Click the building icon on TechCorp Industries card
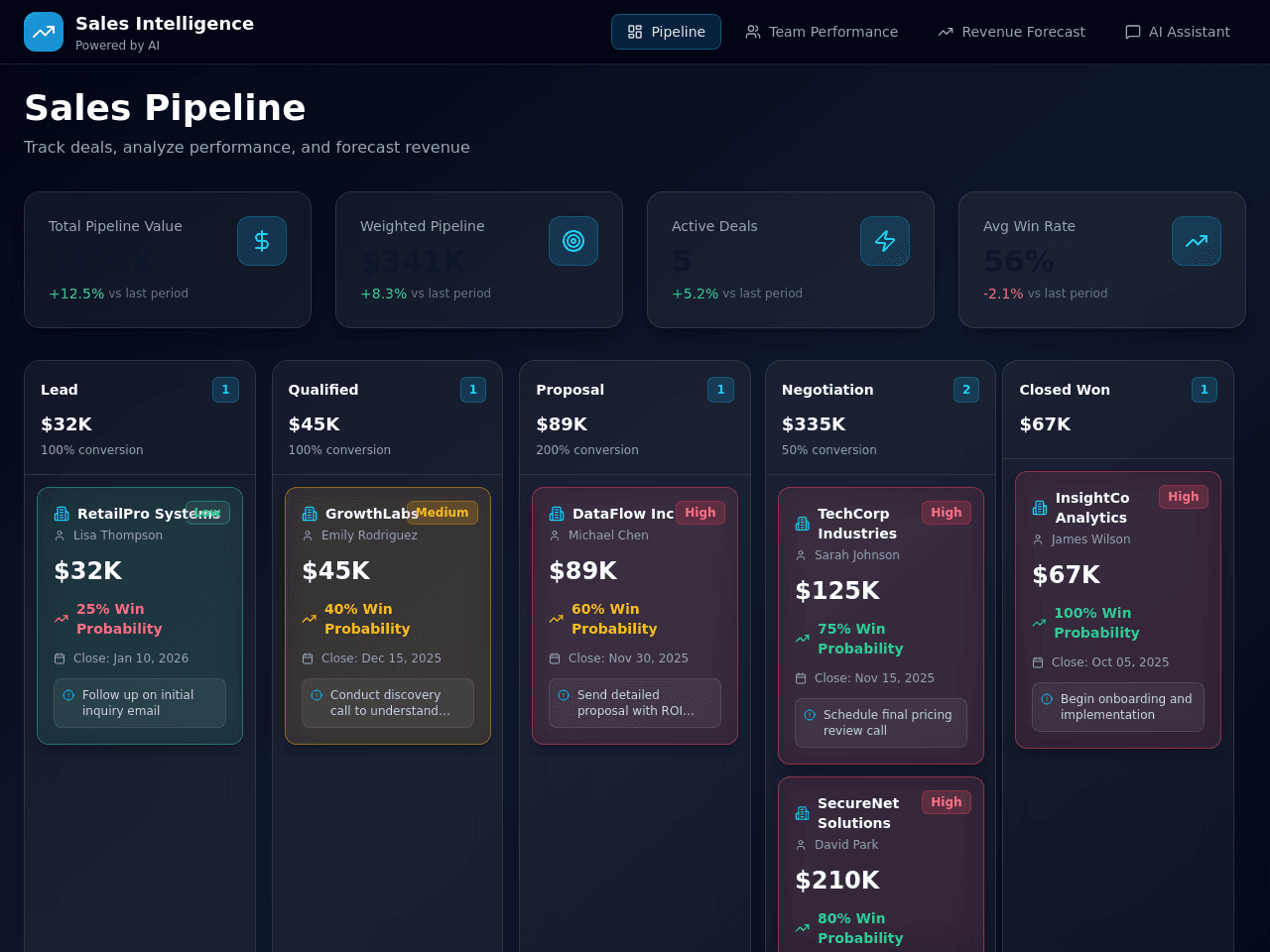The width and height of the screenshot is (1270, 952). (x=803, y=524)
